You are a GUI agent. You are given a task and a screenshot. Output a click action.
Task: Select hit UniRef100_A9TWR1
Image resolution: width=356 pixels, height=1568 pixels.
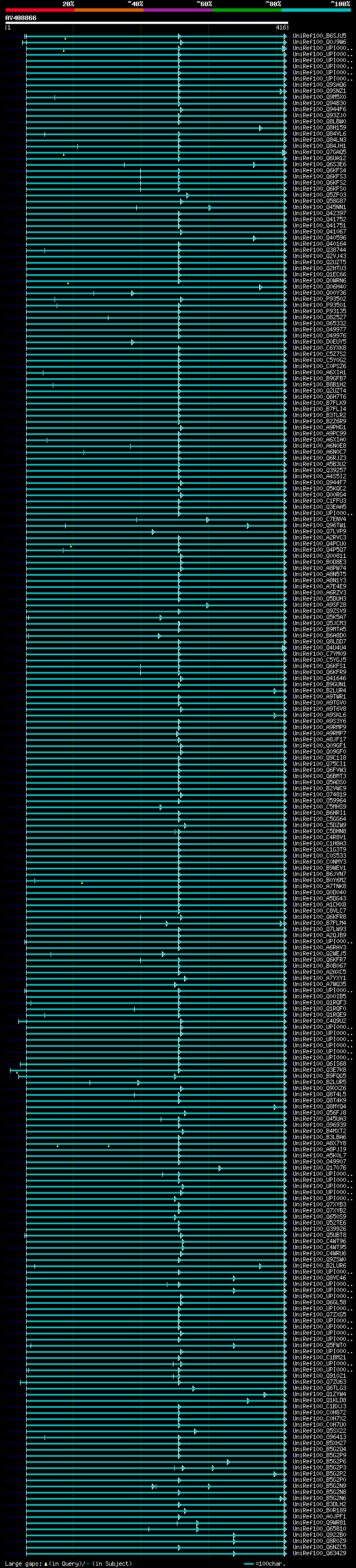(x=319, y=696)
